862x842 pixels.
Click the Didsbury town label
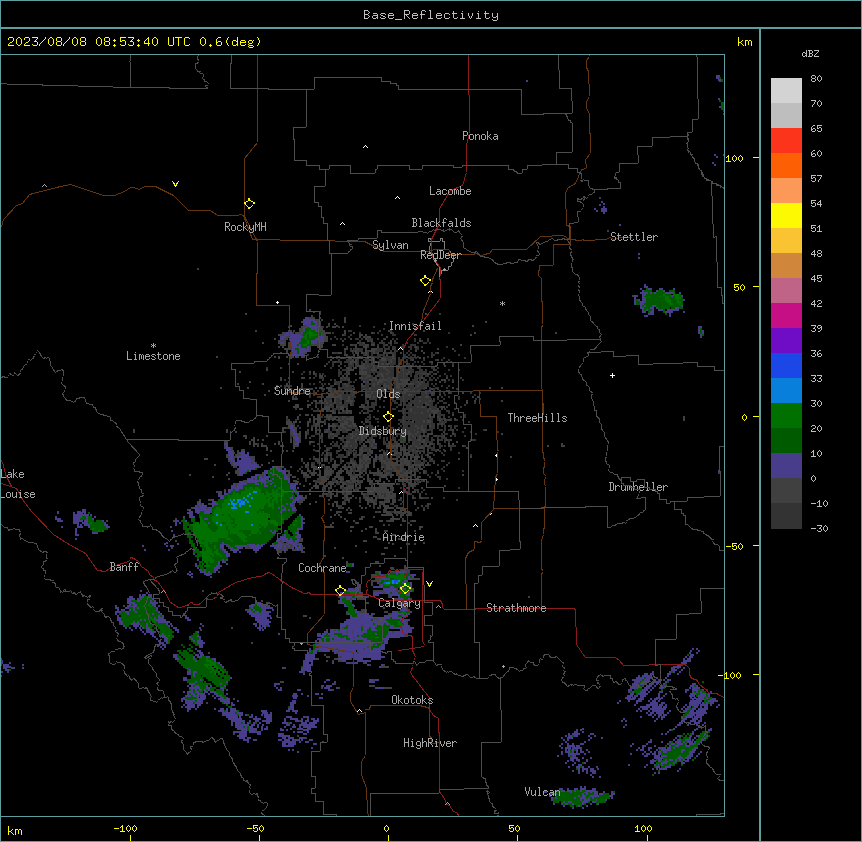(383, 431)
